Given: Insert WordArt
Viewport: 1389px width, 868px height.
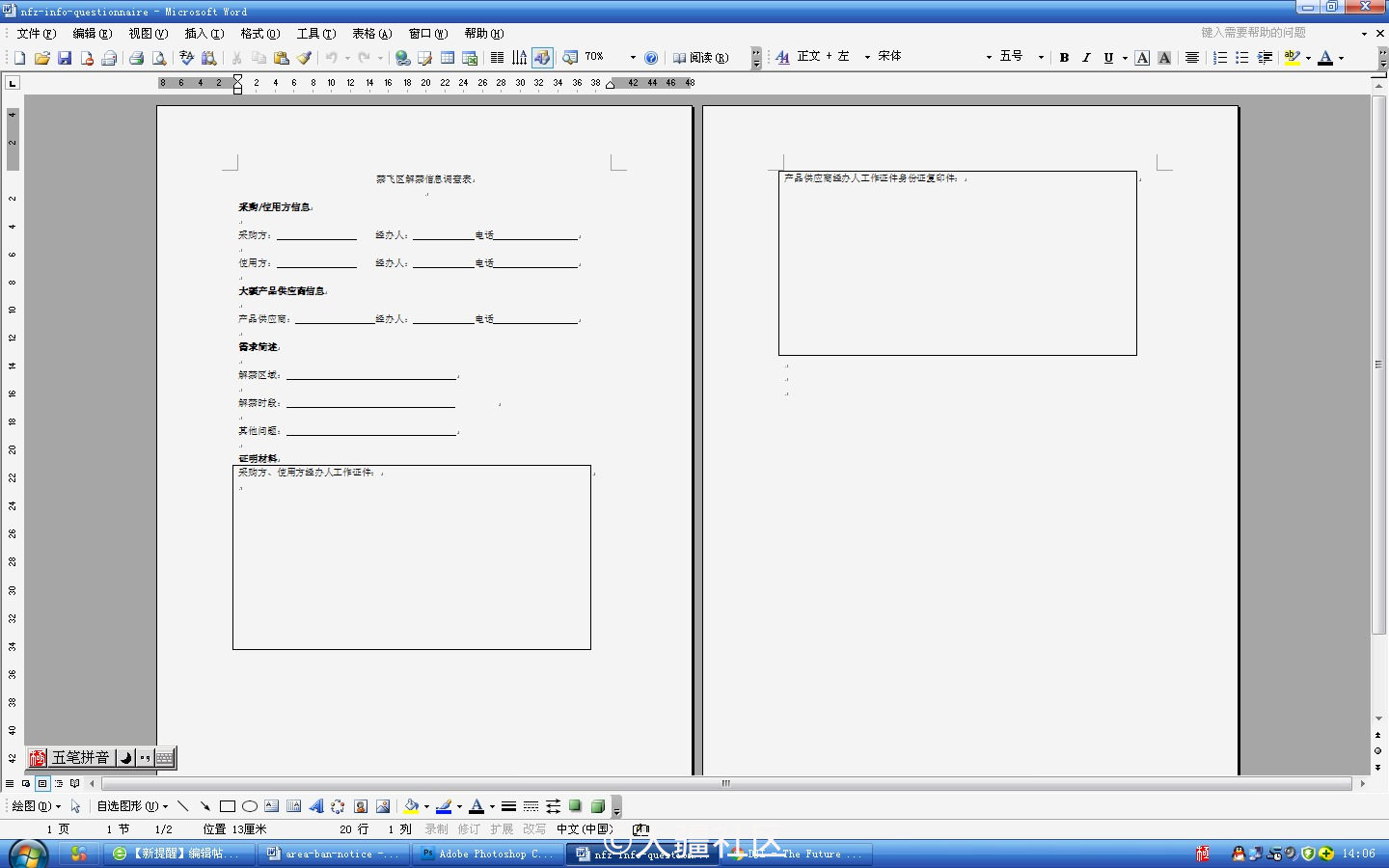Looking at the screenshot, I should coord(316,806).
